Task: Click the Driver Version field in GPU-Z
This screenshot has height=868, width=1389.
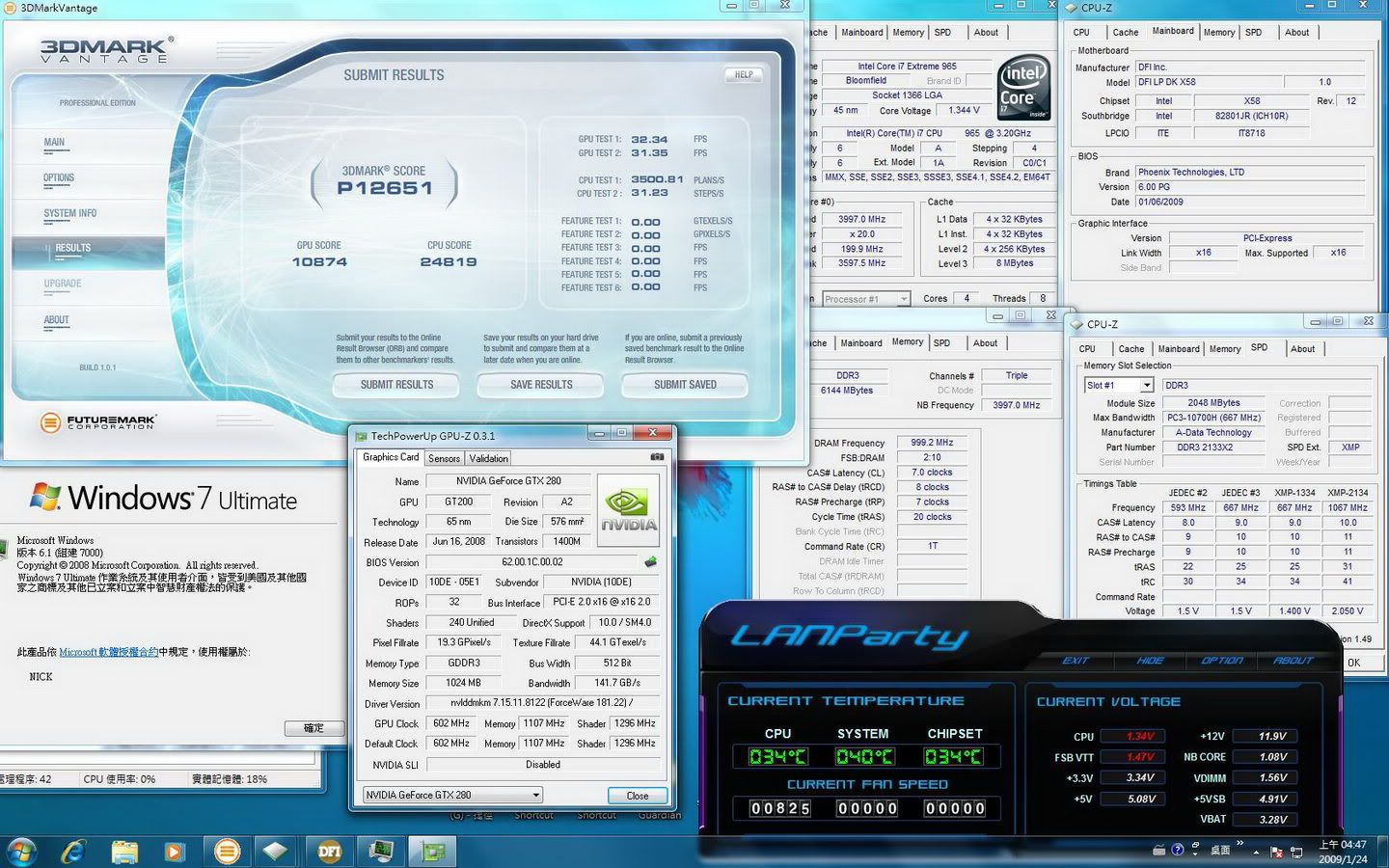Action: point(542,703)
